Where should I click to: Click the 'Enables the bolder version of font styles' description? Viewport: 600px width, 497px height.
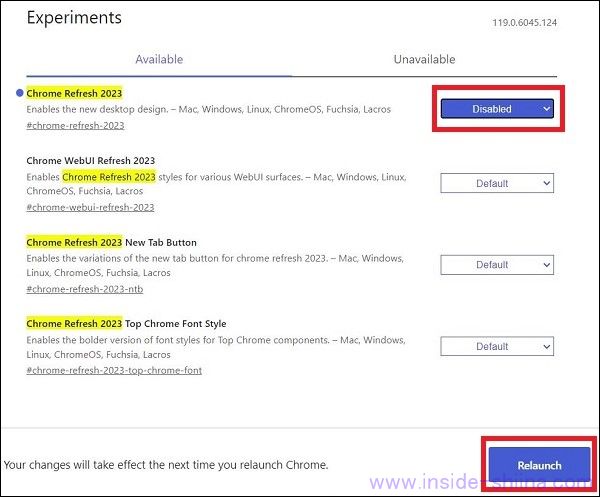[216, 347]
